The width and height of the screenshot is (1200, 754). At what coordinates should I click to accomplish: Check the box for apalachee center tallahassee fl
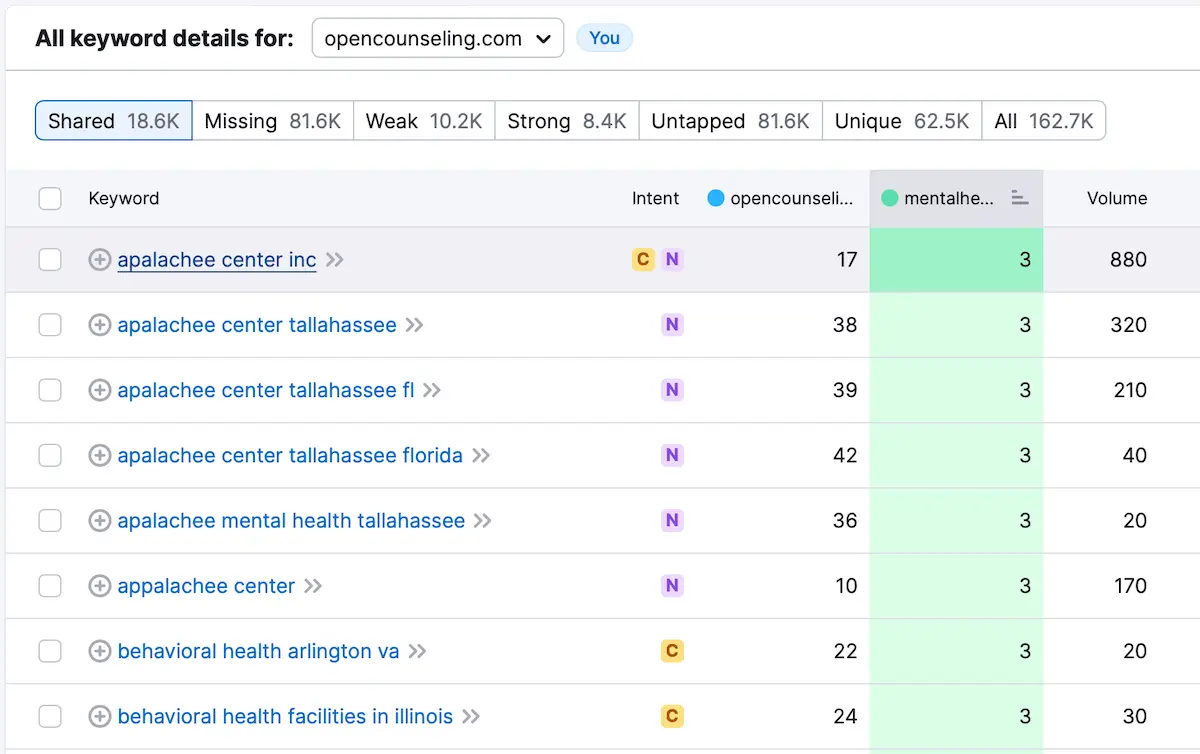50,390
